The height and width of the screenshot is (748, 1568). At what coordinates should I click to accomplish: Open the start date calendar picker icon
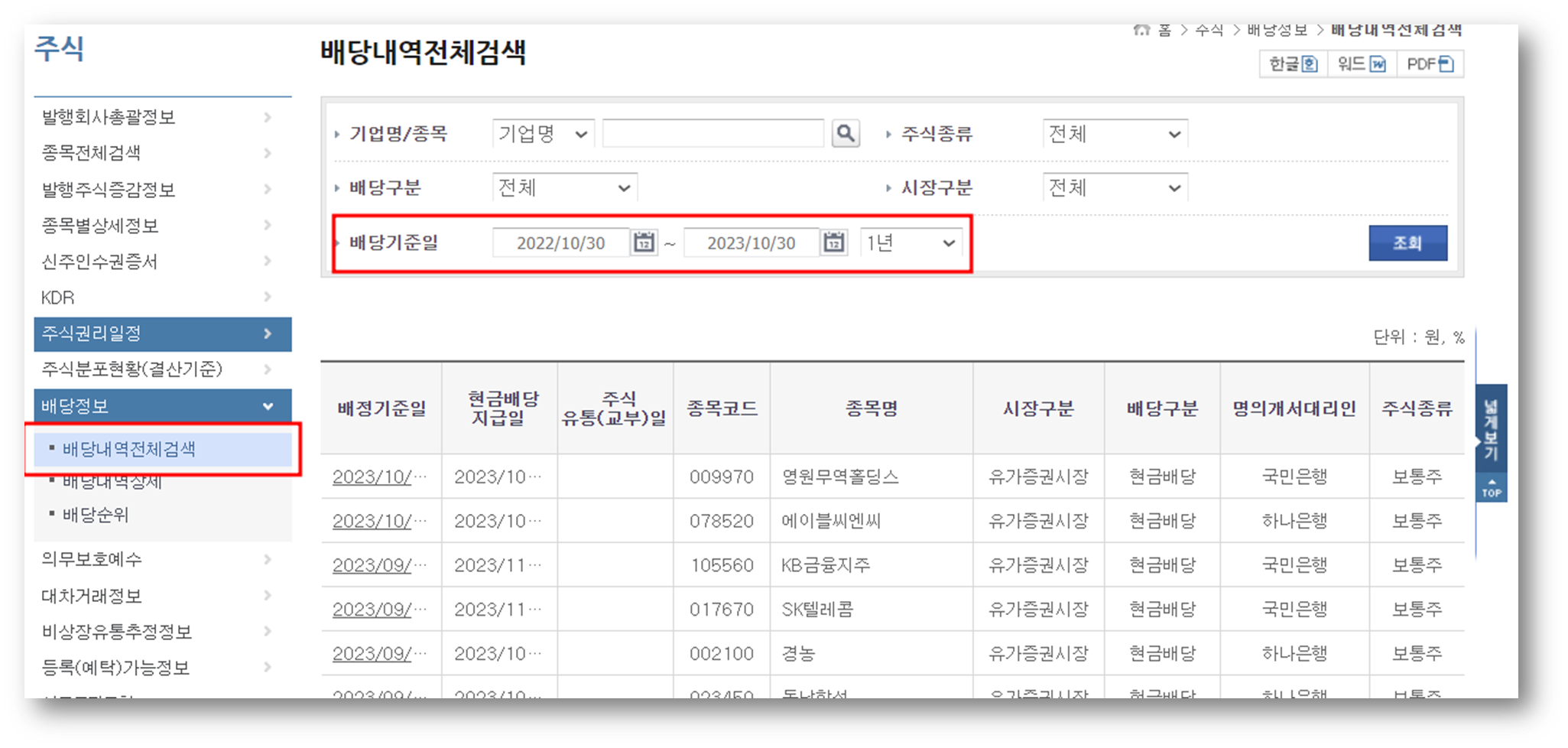(x=644, y=243)
